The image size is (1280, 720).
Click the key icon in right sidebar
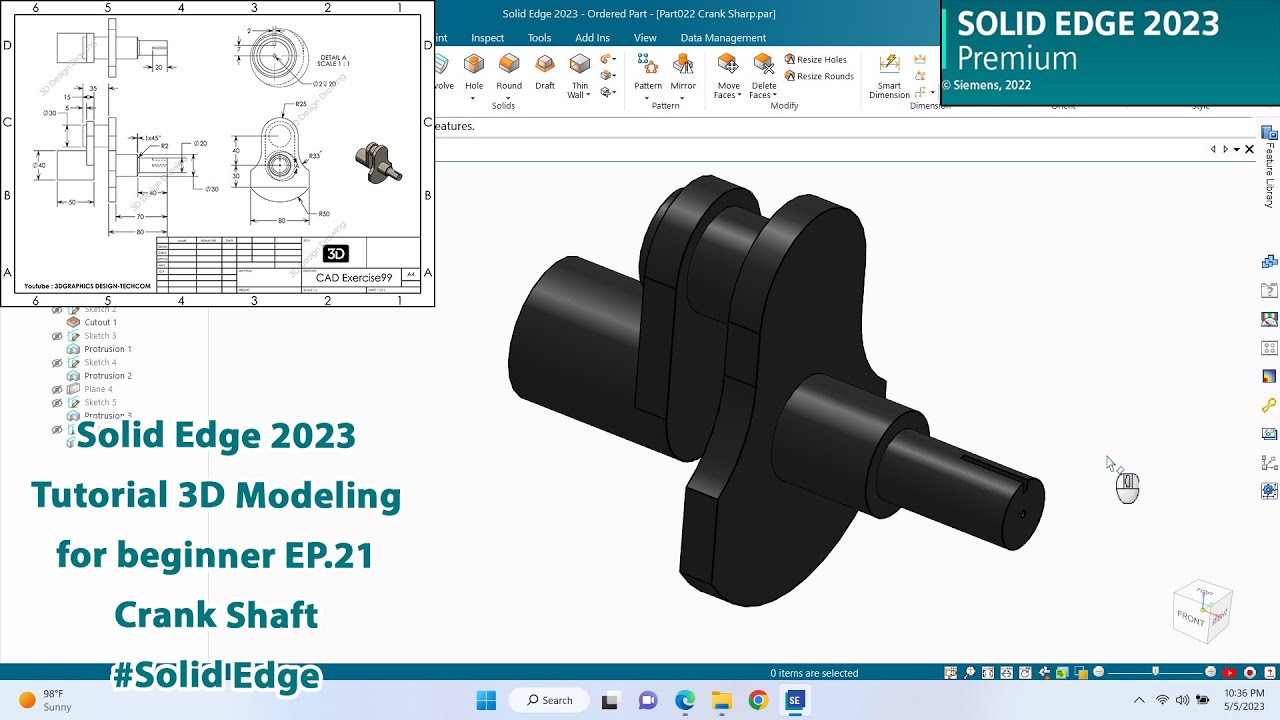click(x=1269, y=406)
